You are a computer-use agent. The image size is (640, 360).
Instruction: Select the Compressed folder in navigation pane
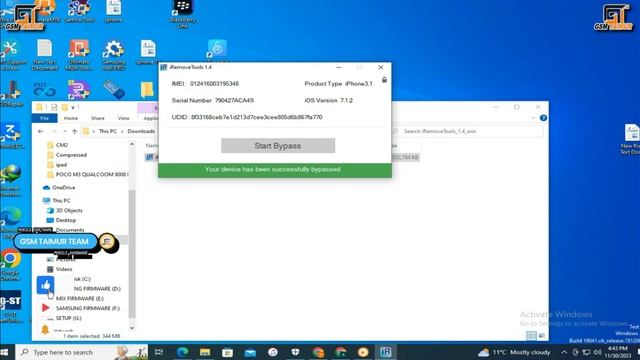pyautogui.click(x=71, y=155)
